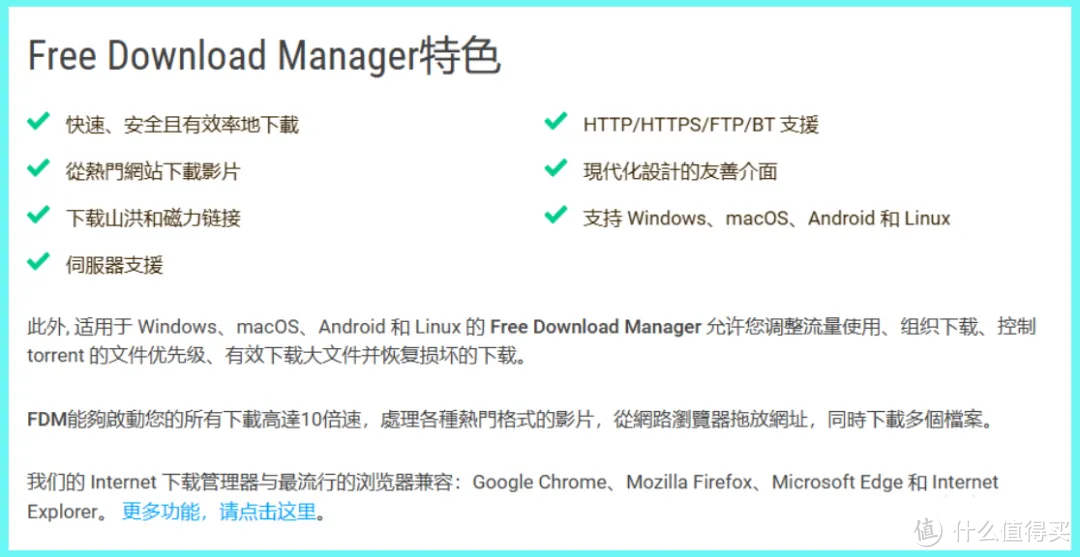Select the Free Download Manager特色 heading

click(x=264, y=57)
